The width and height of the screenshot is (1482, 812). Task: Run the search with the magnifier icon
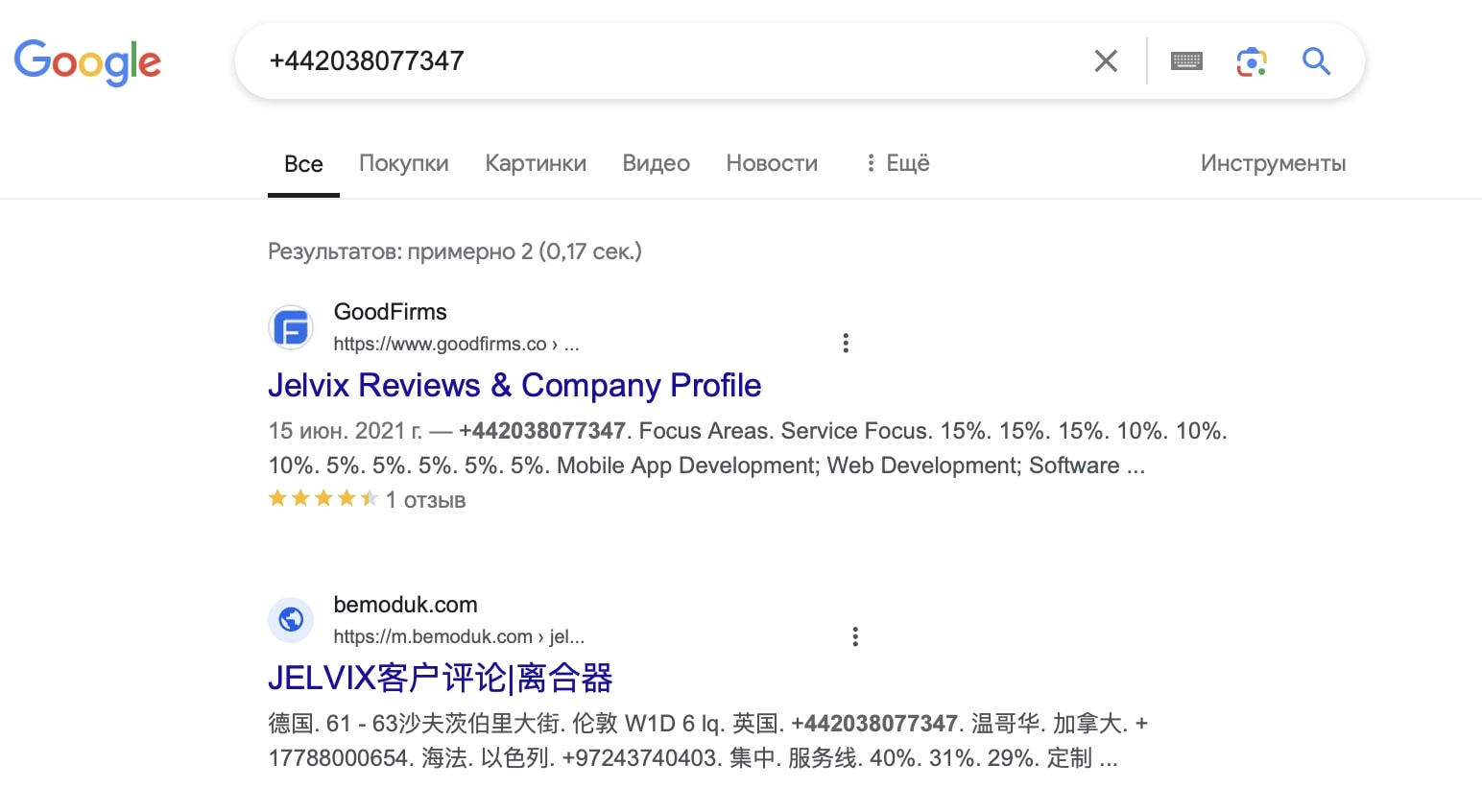click(x=1316, y=61)
